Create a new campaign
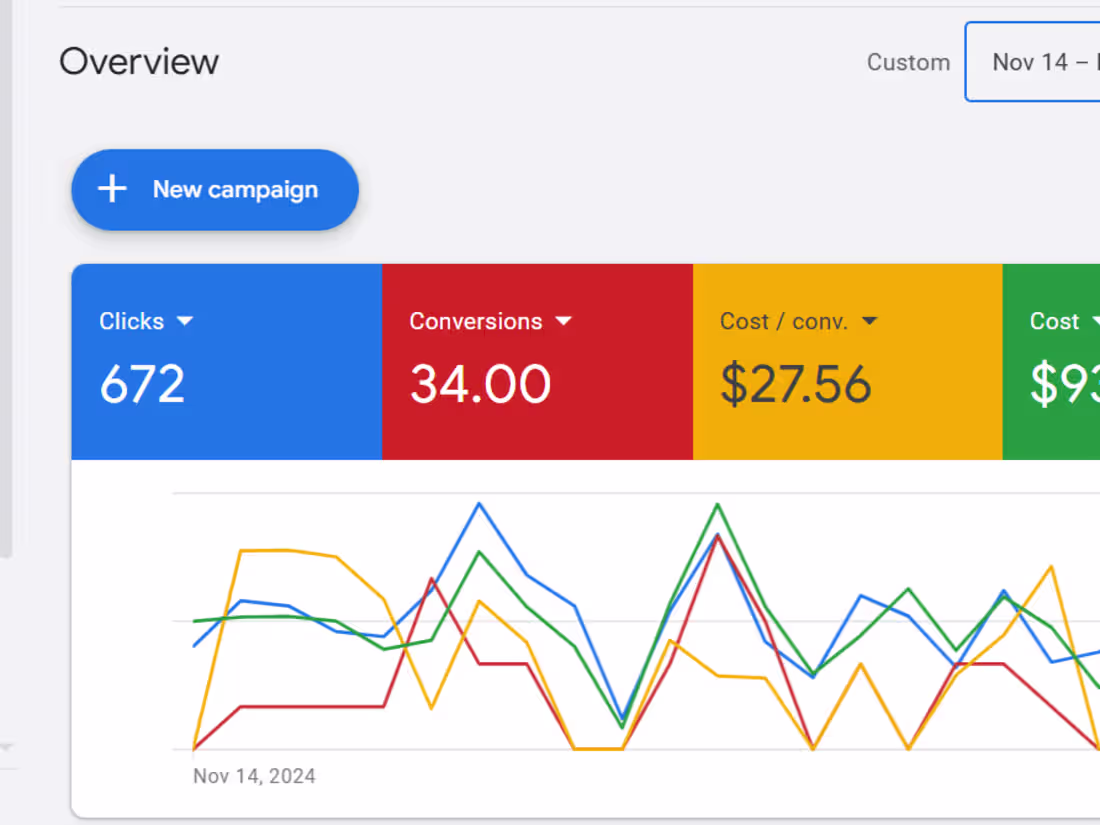This screenshot has width=1100, height=825. [214, 190]
